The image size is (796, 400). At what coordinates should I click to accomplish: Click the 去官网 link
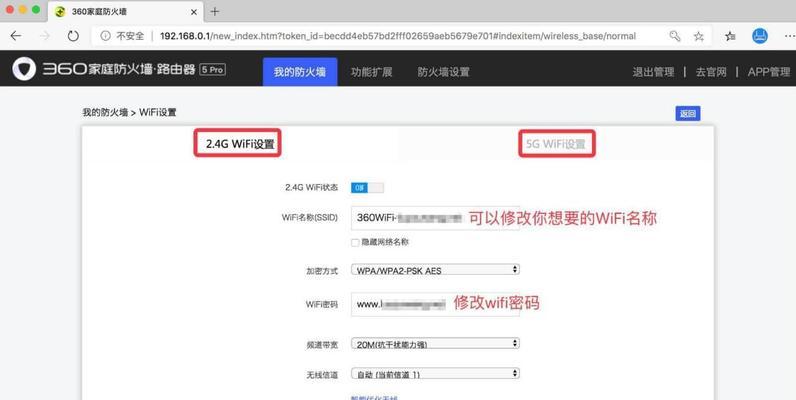click(x=711, y=72)
